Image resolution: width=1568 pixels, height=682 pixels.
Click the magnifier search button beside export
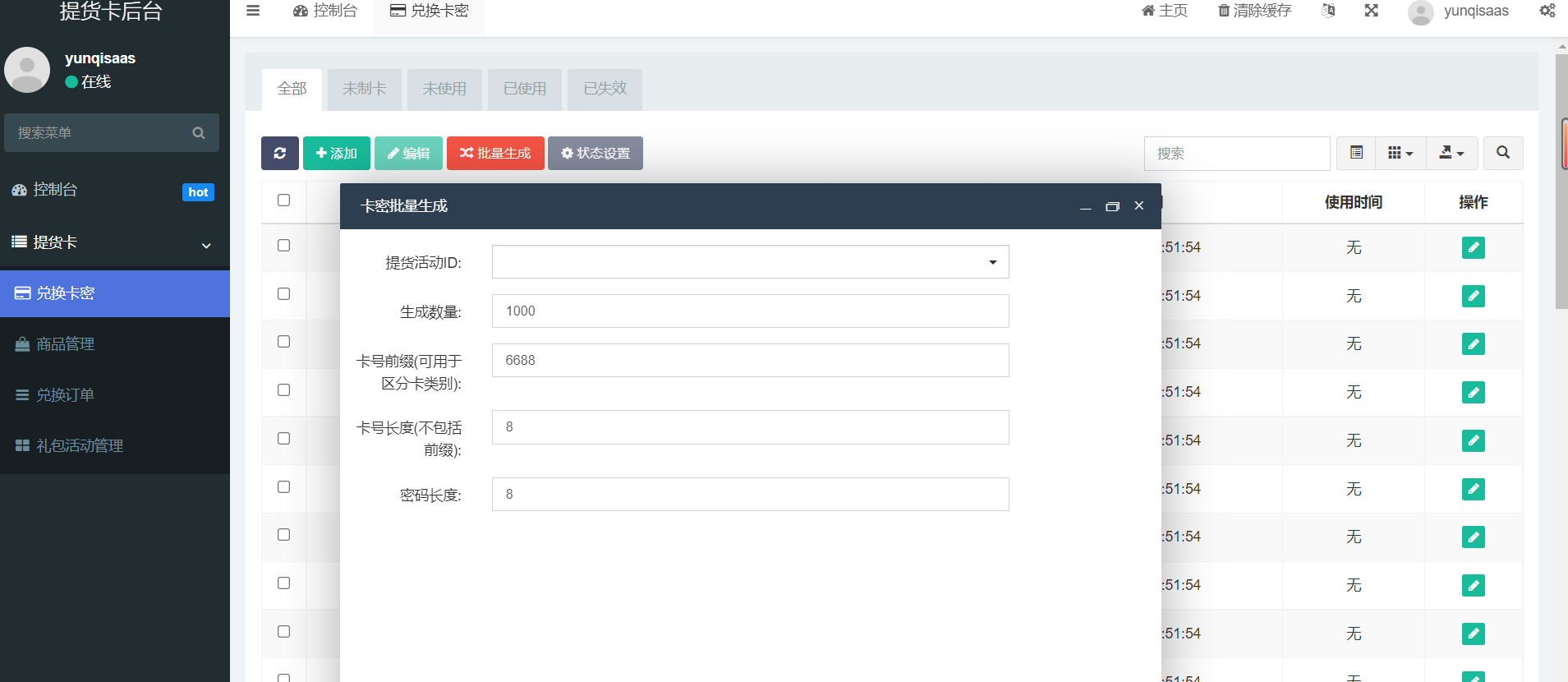pos(1502,154)
